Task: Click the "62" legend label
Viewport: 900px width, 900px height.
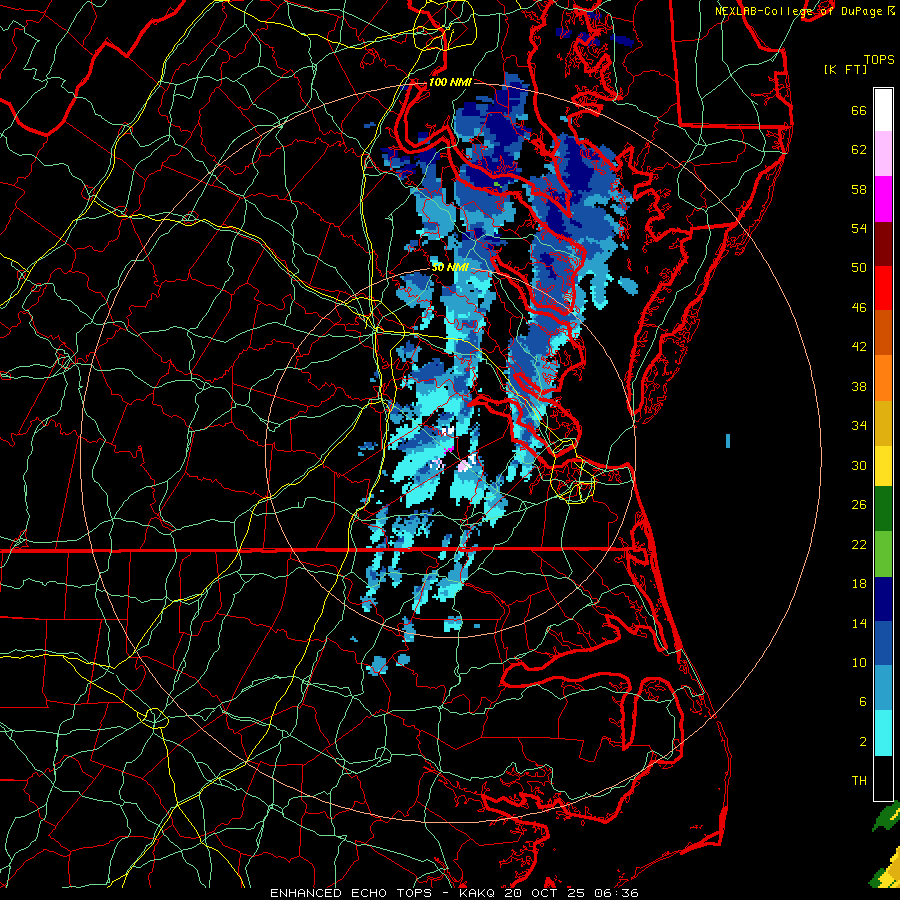Action: pyautogui.click(x=859, y=150)
